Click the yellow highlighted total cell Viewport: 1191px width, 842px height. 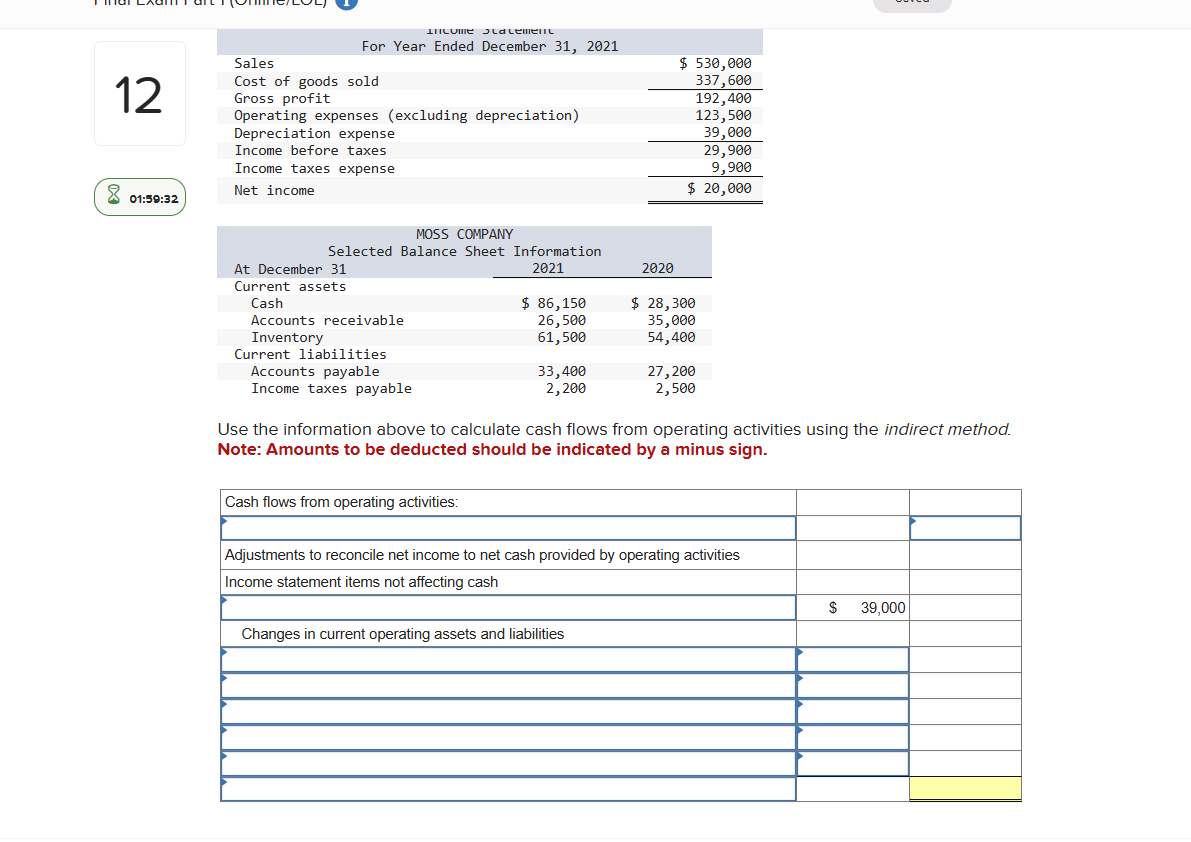coord(965,789)
